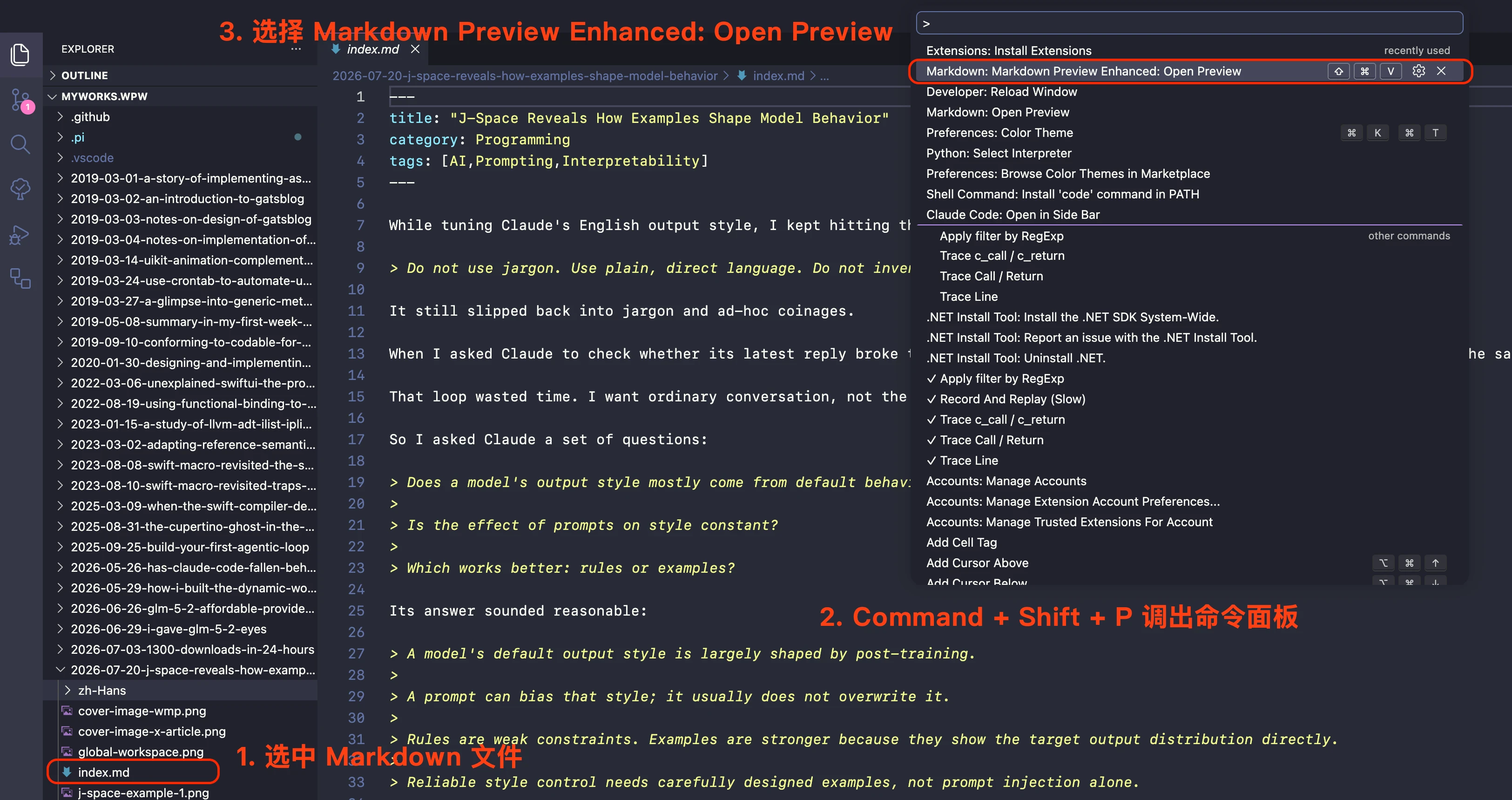The image size is (1512, 800).
Task: Click global-workspace.png file icon
Action: (67, 752)
